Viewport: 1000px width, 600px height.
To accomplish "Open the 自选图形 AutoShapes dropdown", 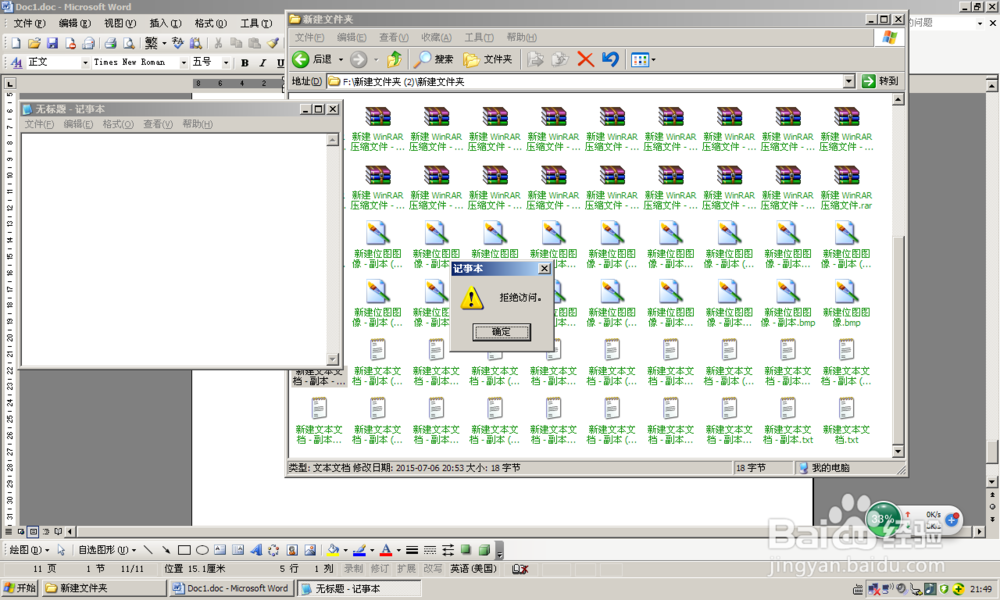I will click(x=107, y=550).
